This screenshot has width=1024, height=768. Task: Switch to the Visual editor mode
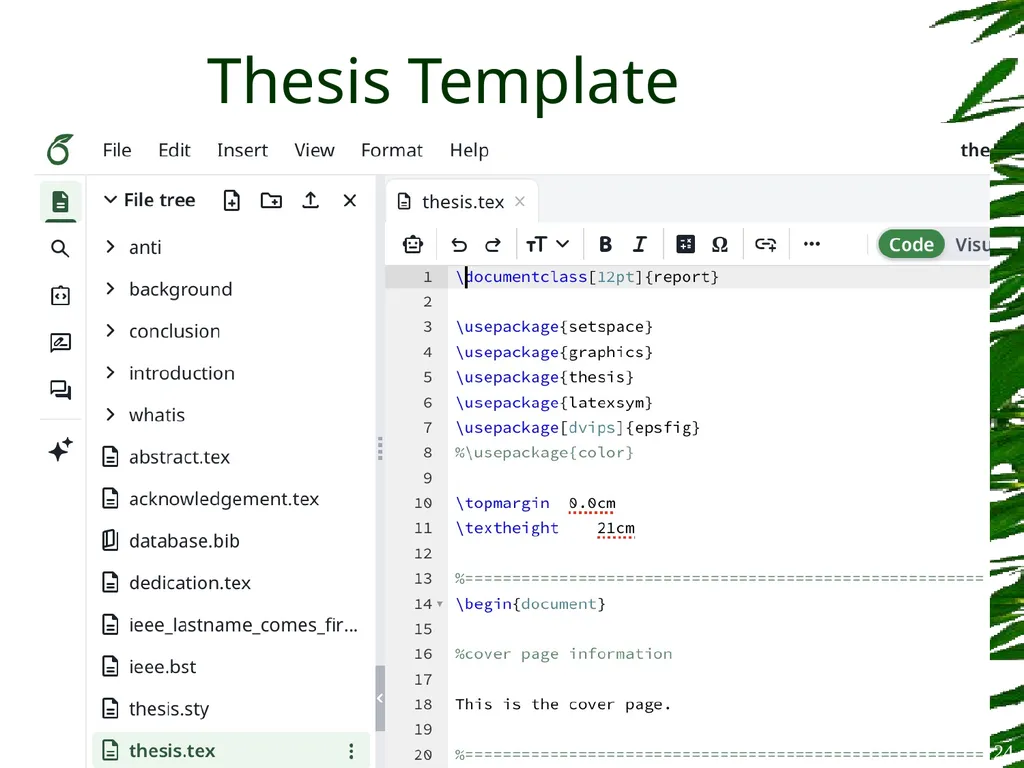pos(972,244)
